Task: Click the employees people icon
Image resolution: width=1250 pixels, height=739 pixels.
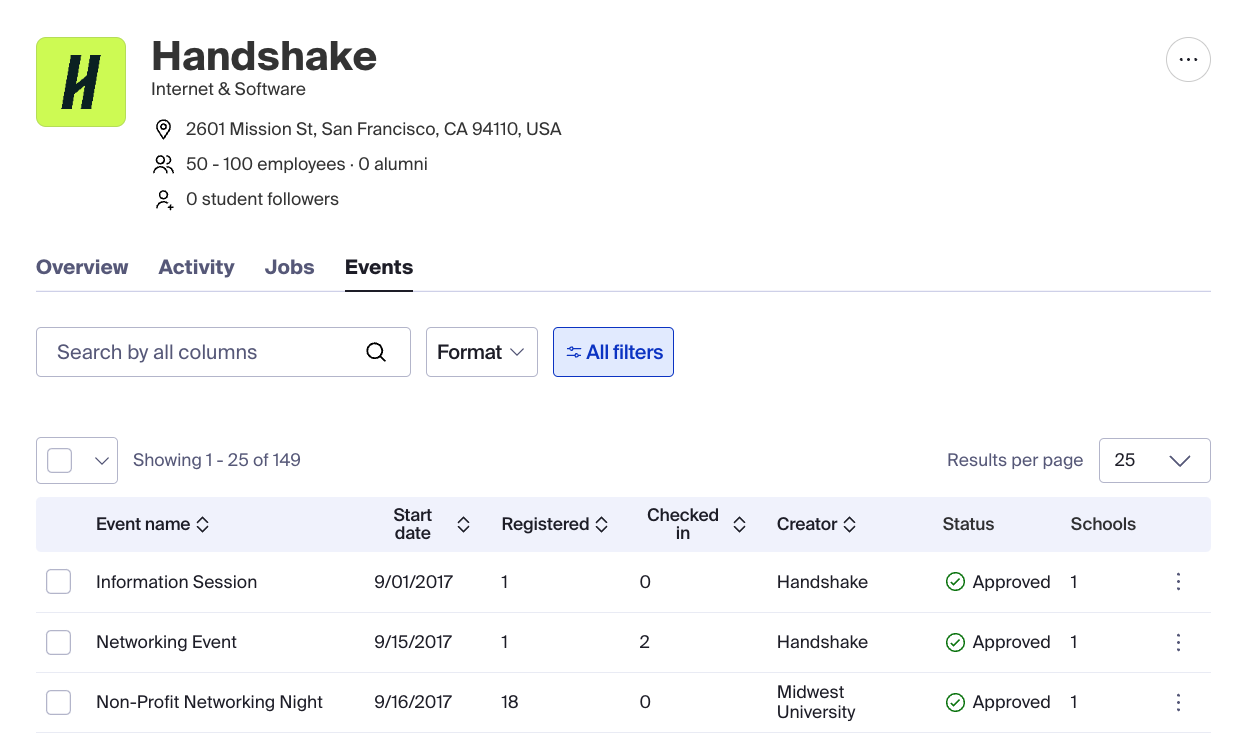Action: 164,164
